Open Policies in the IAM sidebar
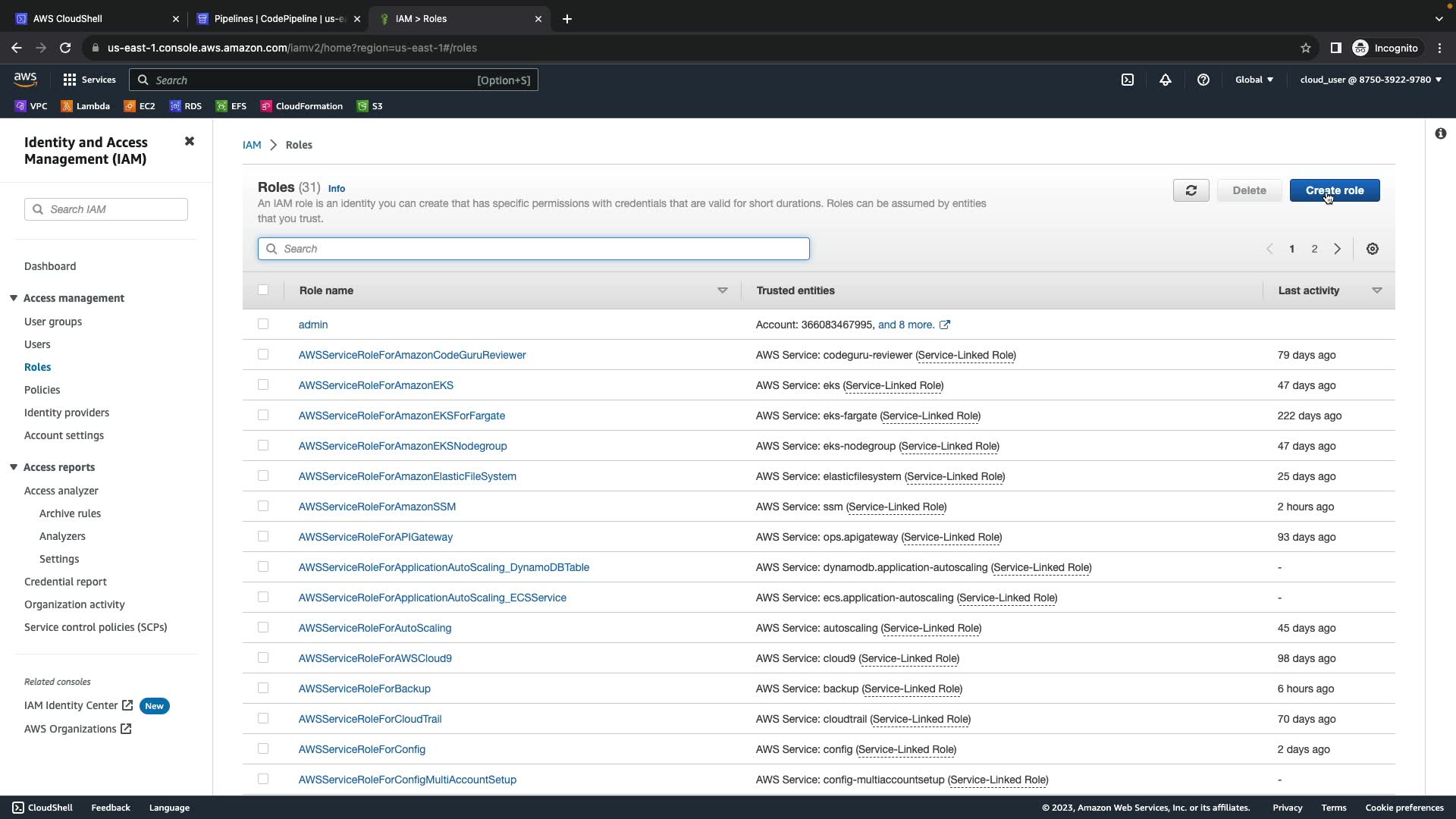 pos(42,390)
